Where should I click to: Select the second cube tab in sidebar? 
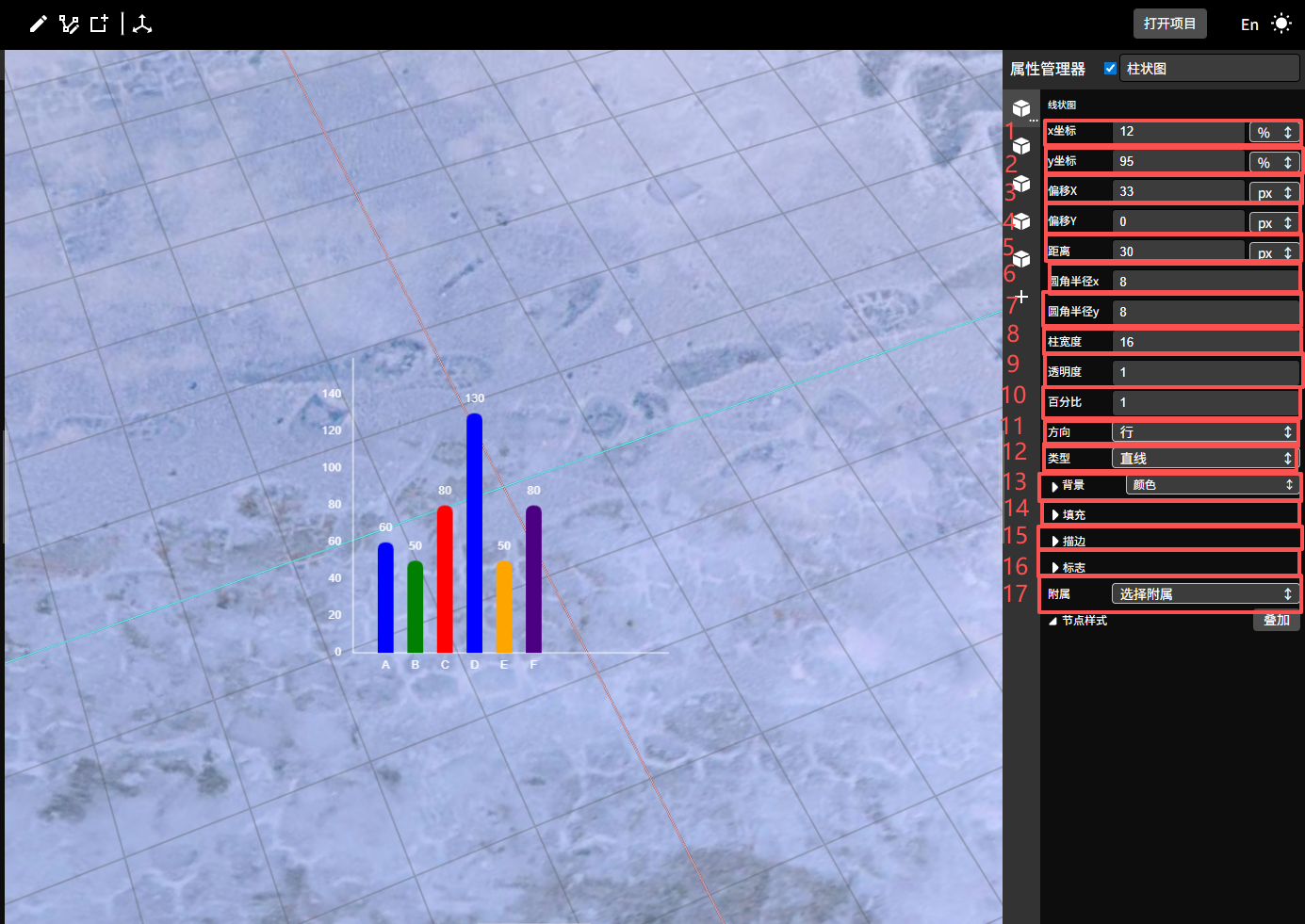(x=1021, y=146)
